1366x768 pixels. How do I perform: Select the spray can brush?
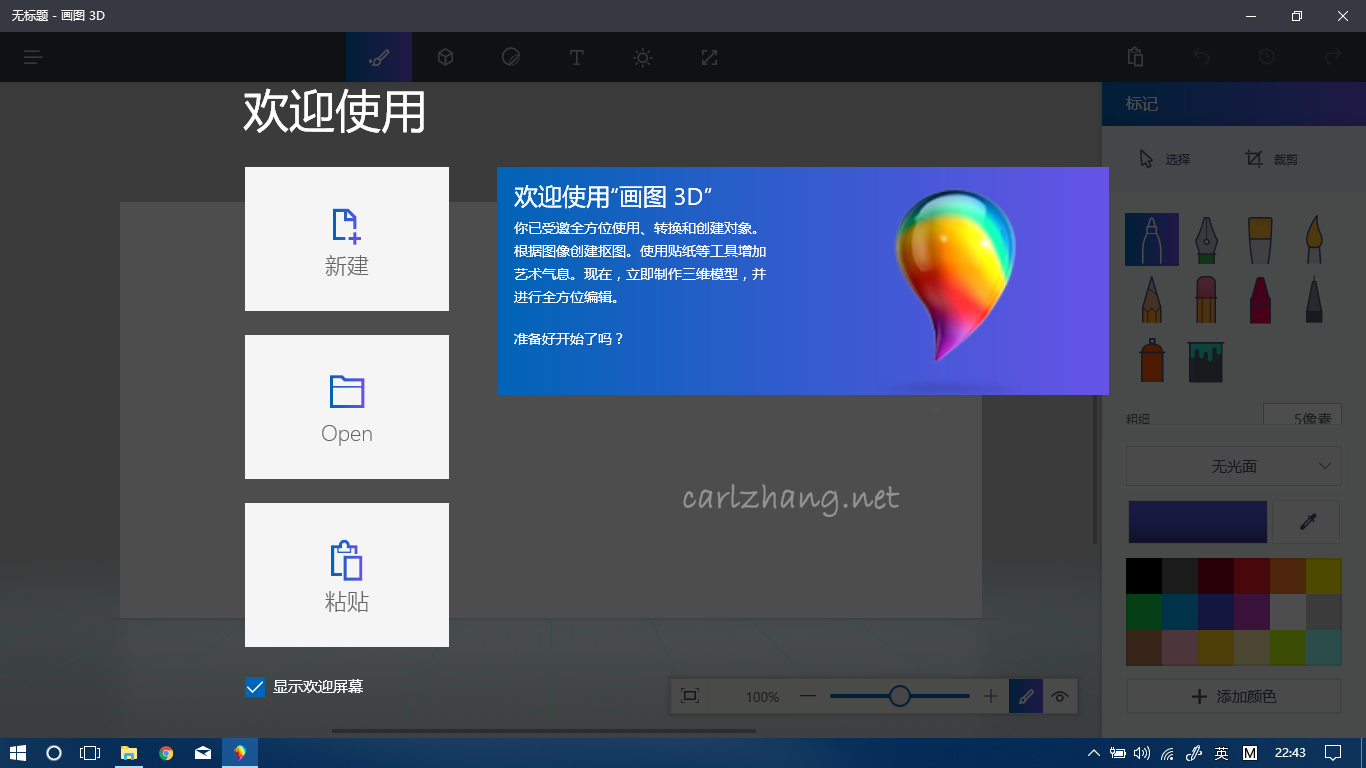coord(1151,360)
